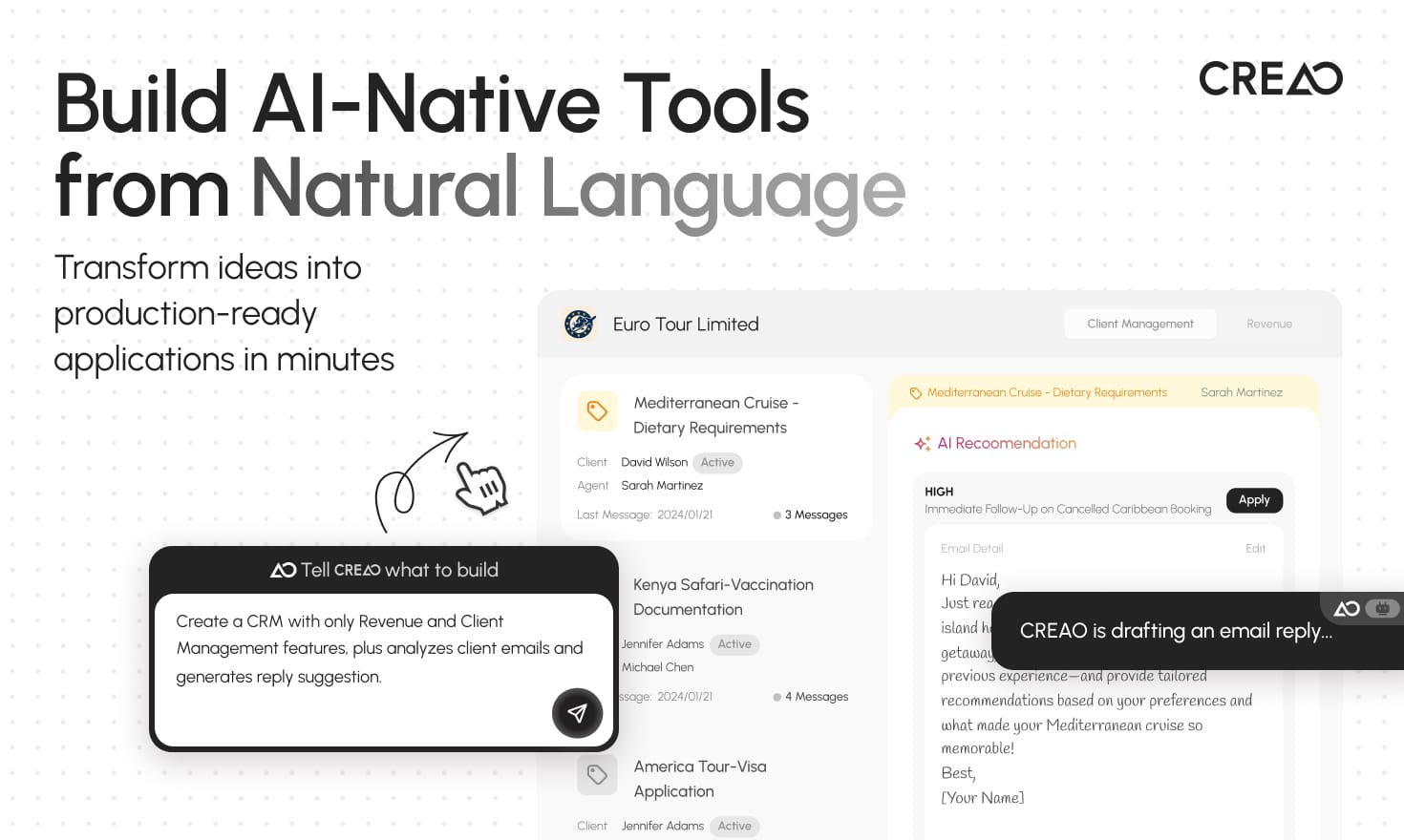Click the robot icon on drafting notification
Image resolution: width=1404 pixels, height=840 pixels.
pyautogui.click(x=1382, y=608)
